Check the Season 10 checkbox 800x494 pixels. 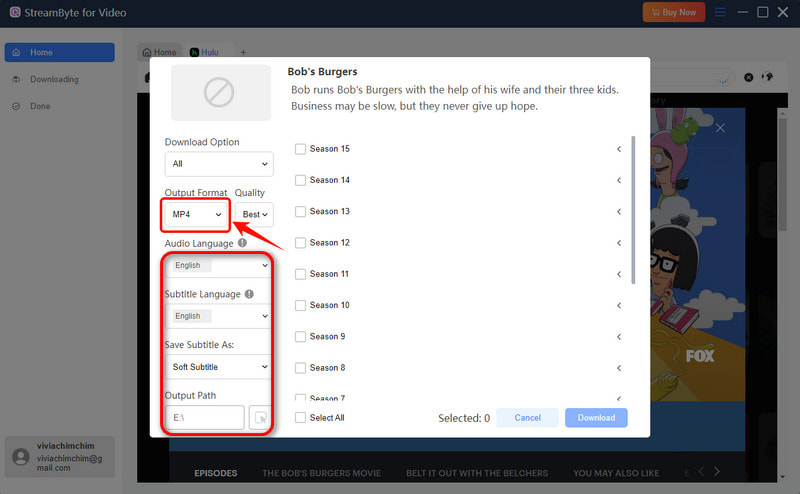point(301,305)
